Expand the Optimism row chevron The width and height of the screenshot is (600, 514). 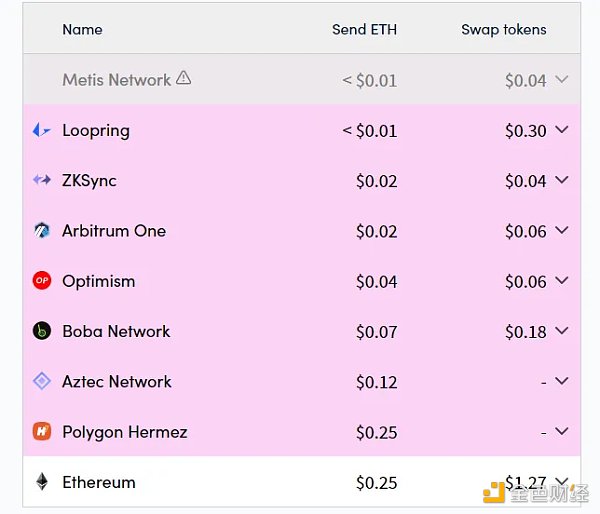(561, 281)
